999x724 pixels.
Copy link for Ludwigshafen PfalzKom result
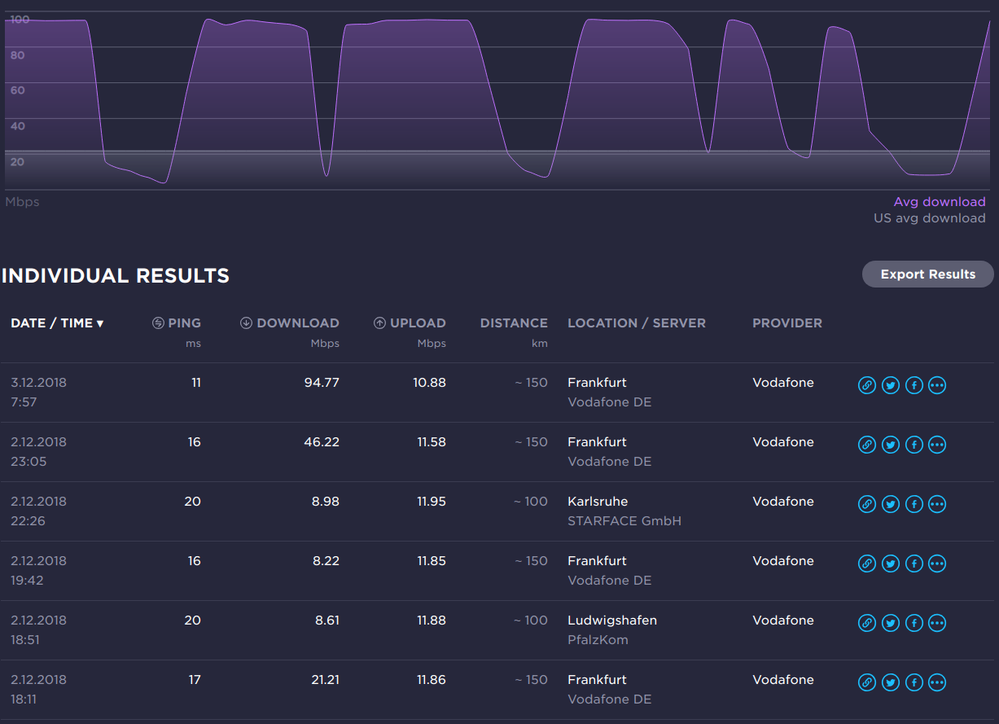[866, 623]
